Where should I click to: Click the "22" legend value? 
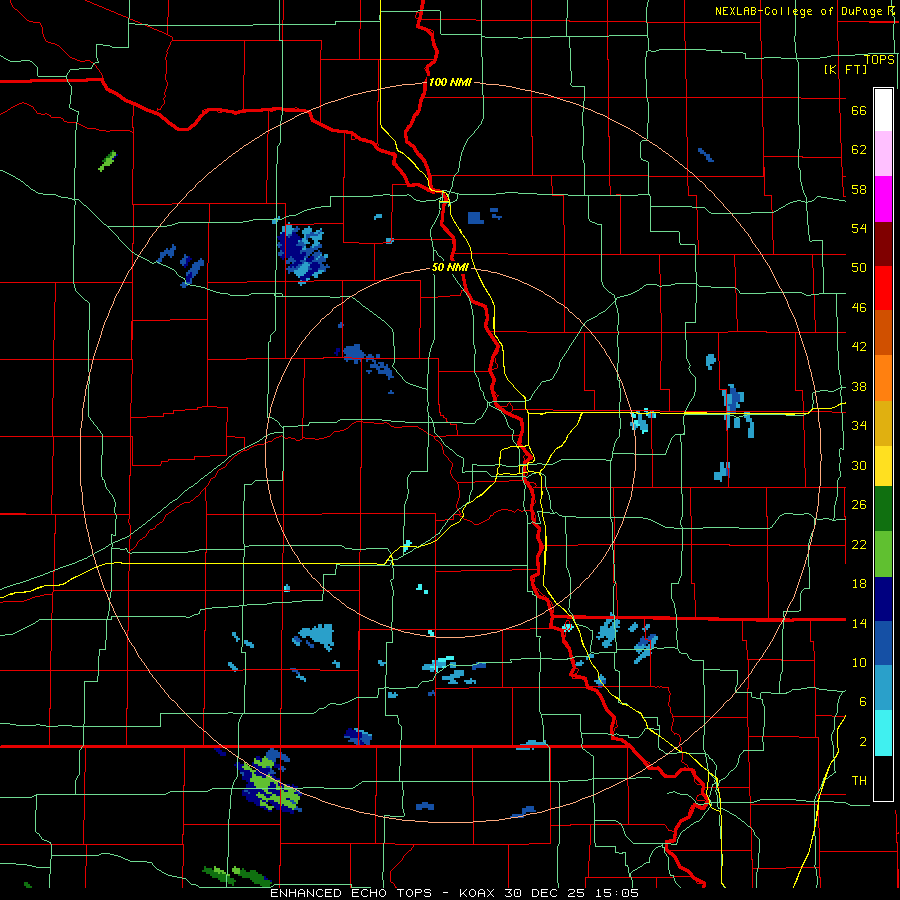pos(859,544)
